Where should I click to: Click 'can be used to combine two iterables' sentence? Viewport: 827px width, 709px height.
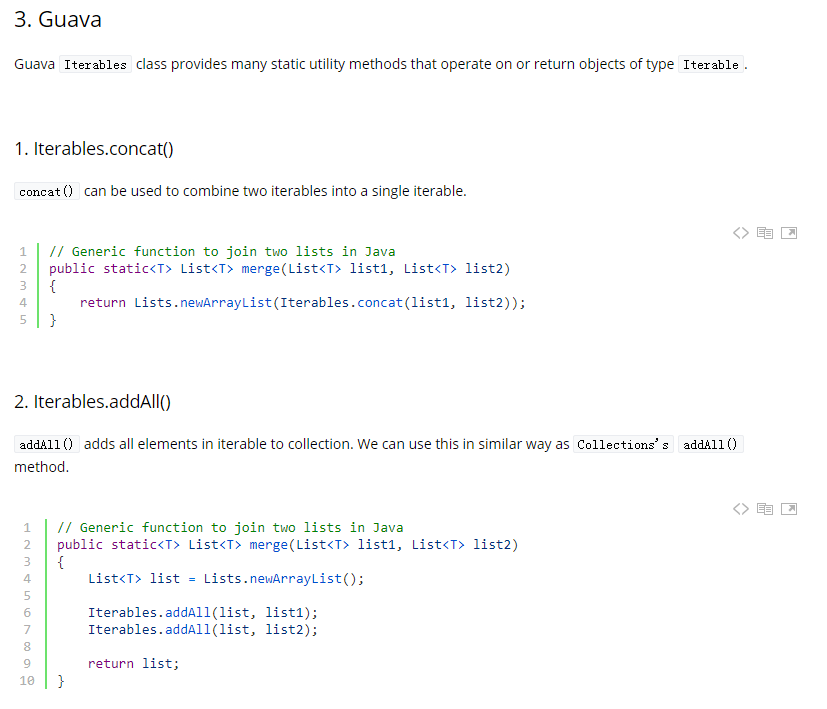point(275,191)
